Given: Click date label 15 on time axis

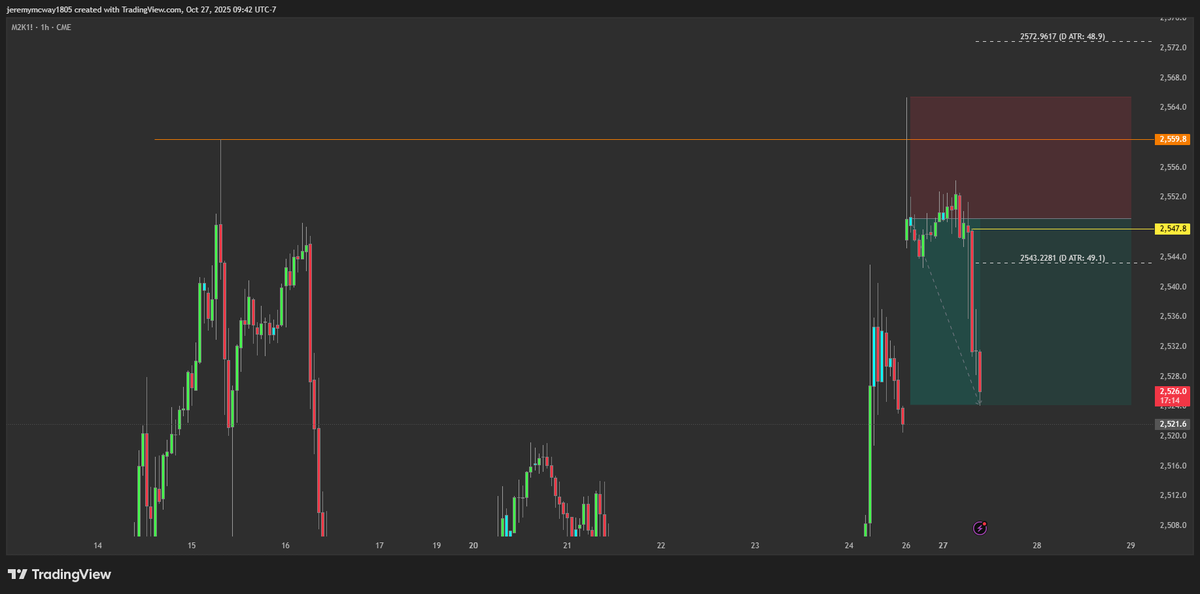Looking at the screenshot, I should click(191, 546).
